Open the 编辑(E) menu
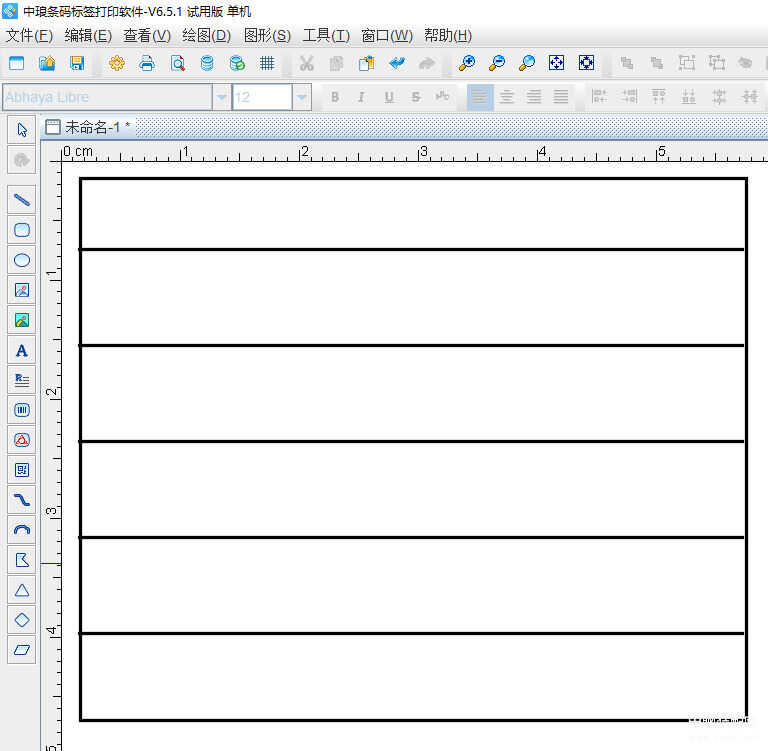 88,36
